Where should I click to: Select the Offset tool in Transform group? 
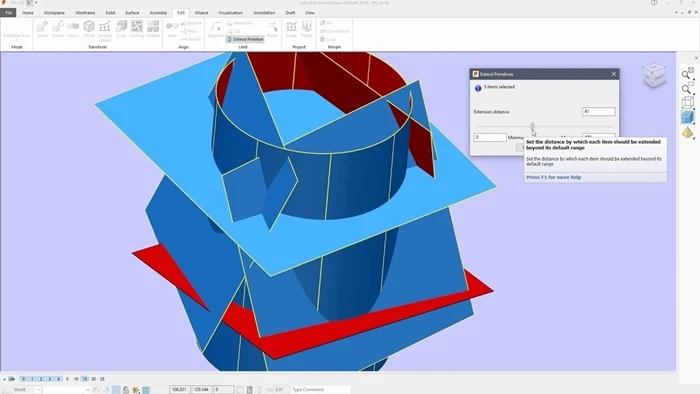tap(89, 29)
